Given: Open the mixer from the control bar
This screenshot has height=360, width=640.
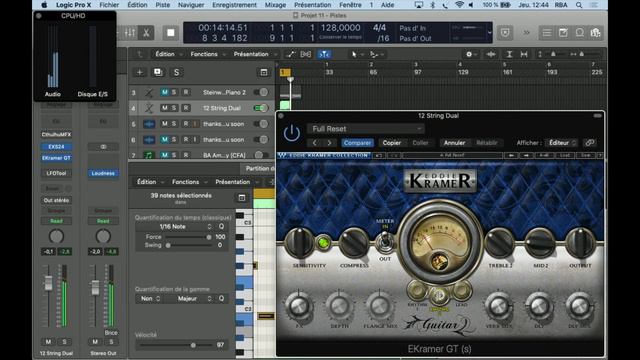Looking at the screenshot, I should point(130,33).
